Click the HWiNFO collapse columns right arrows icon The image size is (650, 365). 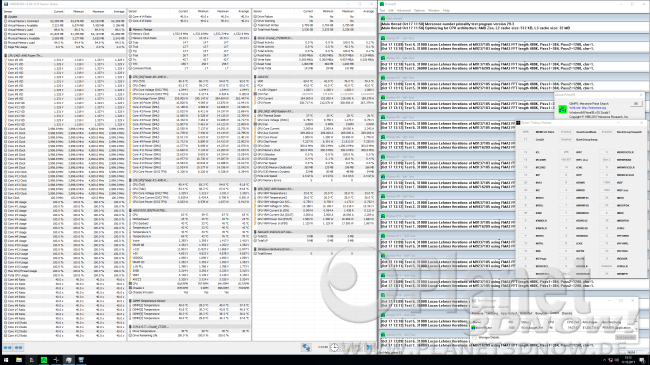(19, 348)
